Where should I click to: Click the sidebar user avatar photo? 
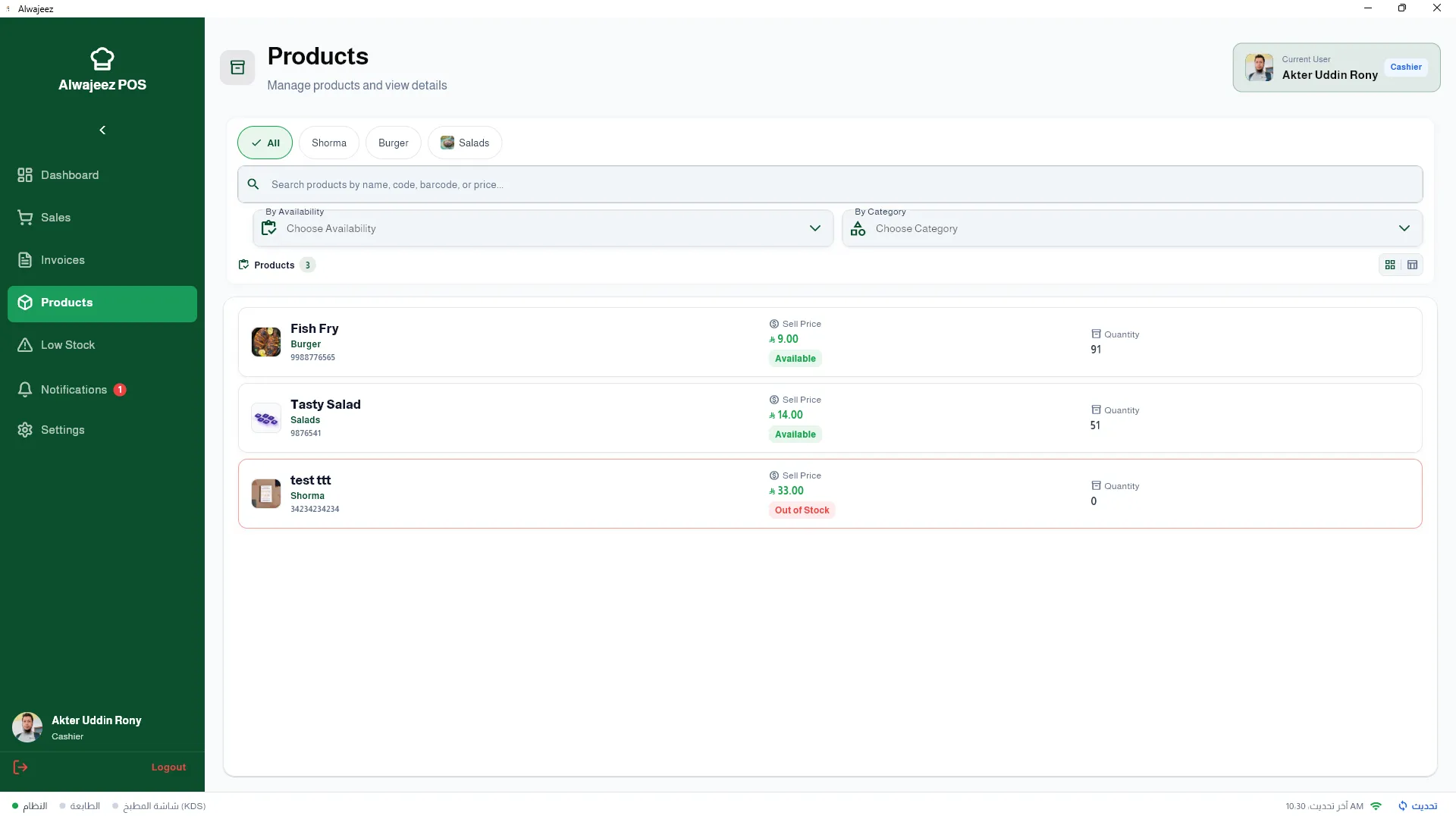[27, 727]
